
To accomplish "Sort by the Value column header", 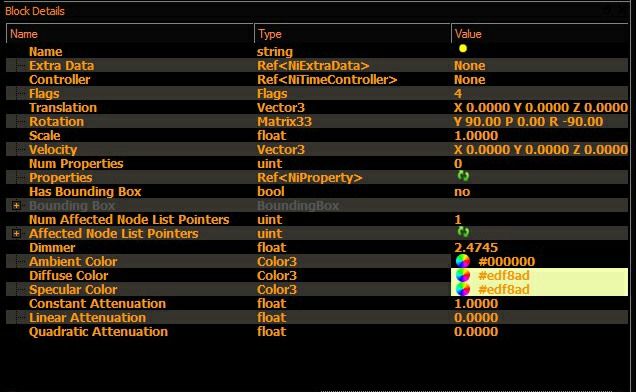I will 539,34.
